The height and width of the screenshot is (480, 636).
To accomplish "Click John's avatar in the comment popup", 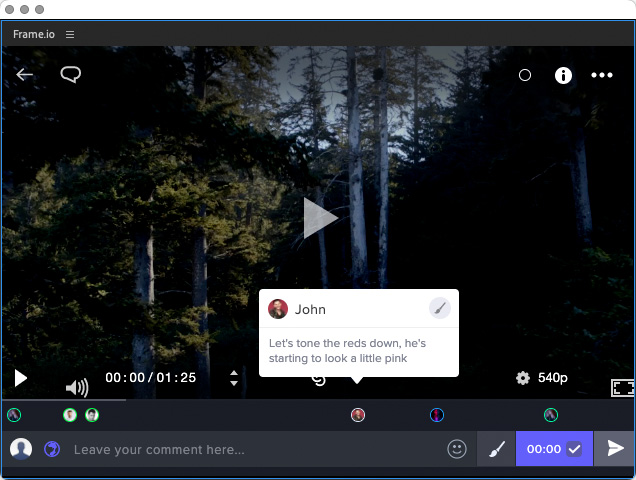I will pos(278,309).
